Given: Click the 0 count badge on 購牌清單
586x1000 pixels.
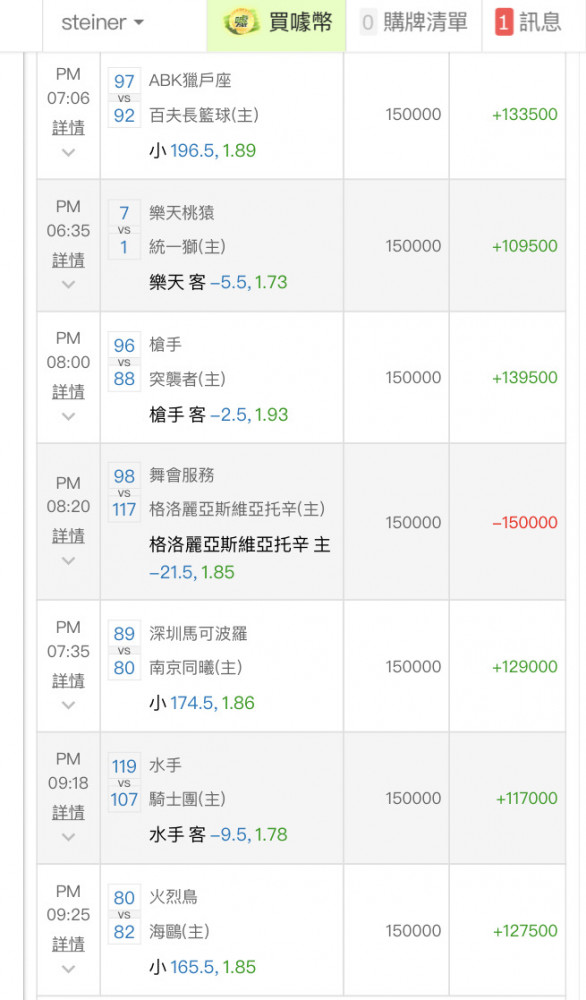Looking at the screenshot, I should 368,23.
